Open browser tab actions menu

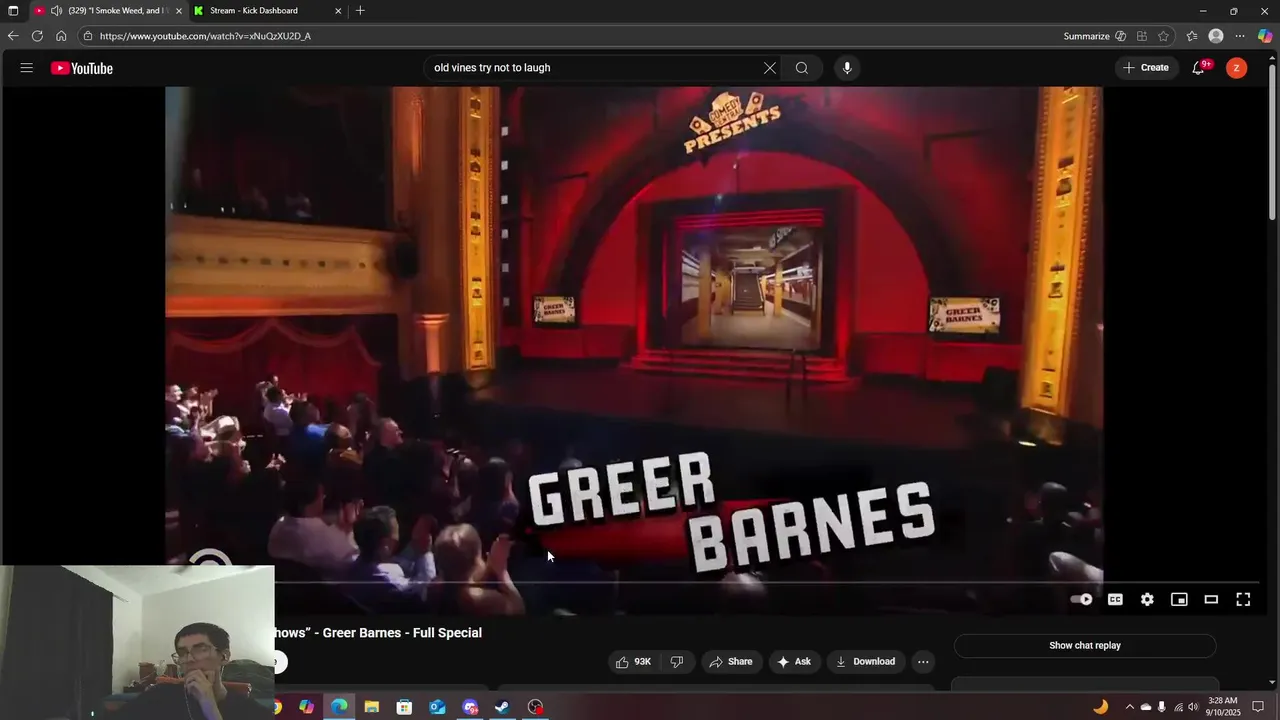tap(13, 11)
